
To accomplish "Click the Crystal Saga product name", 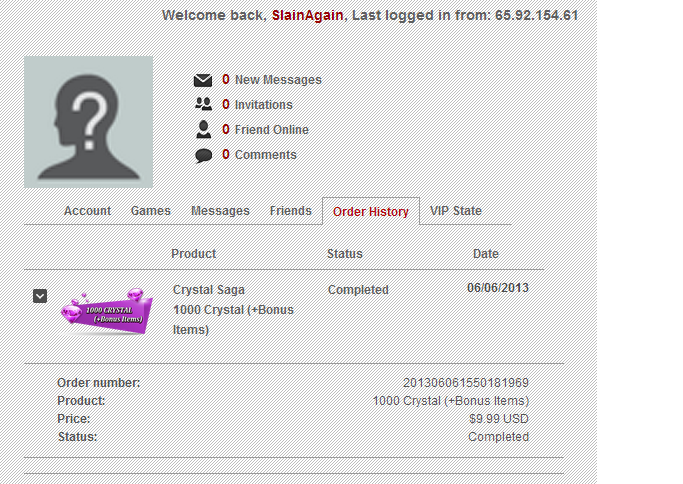I will tap(209, 290).
